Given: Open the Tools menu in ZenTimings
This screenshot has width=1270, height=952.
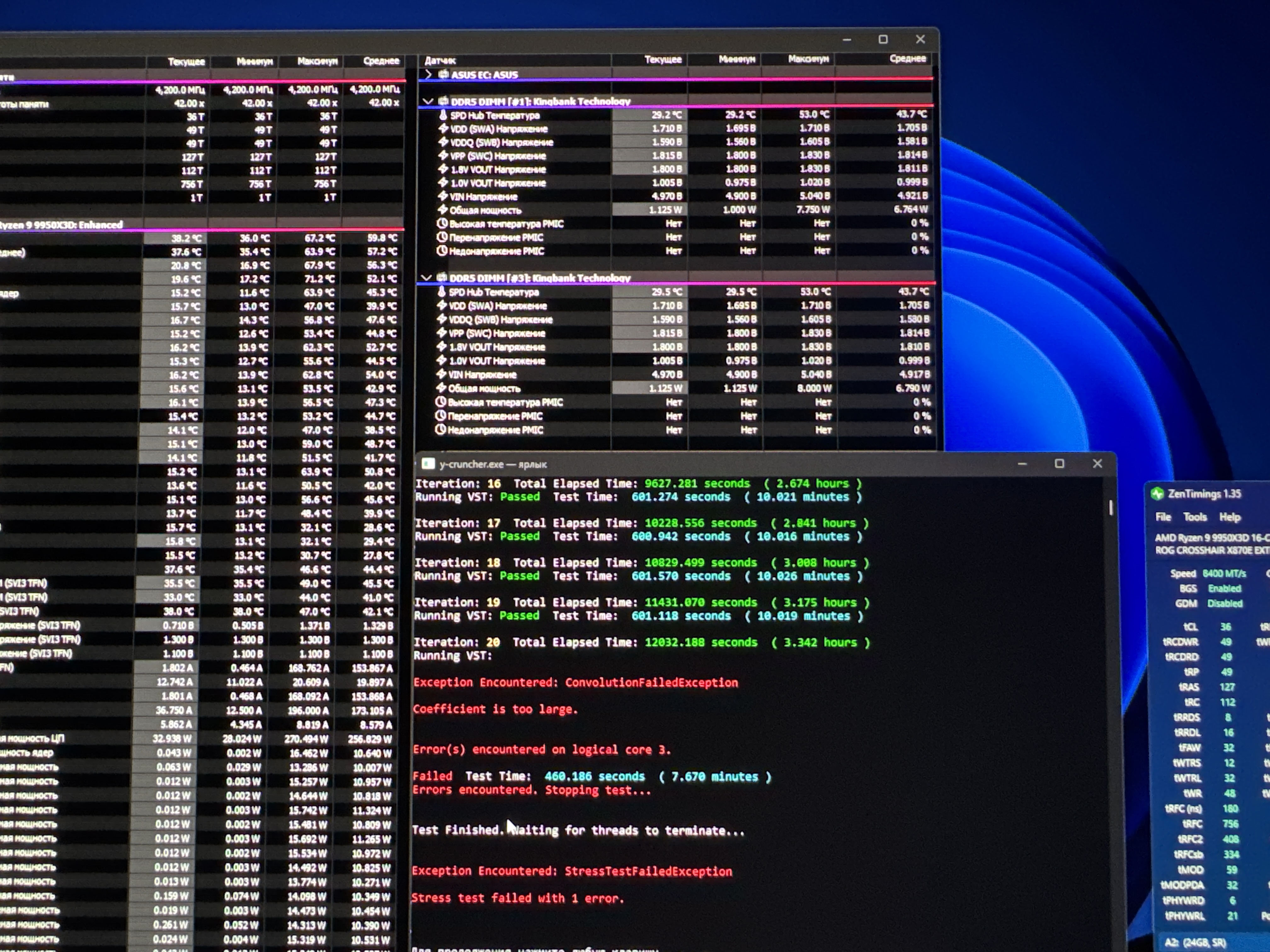Looking at the screenshot, I should 1195,517.
